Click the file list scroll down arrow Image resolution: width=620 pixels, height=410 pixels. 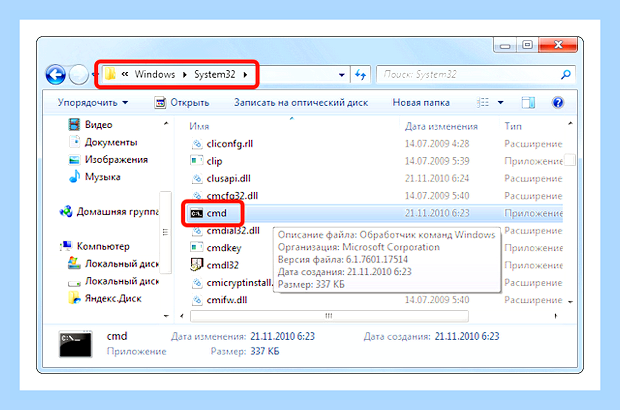click(571, 302)
